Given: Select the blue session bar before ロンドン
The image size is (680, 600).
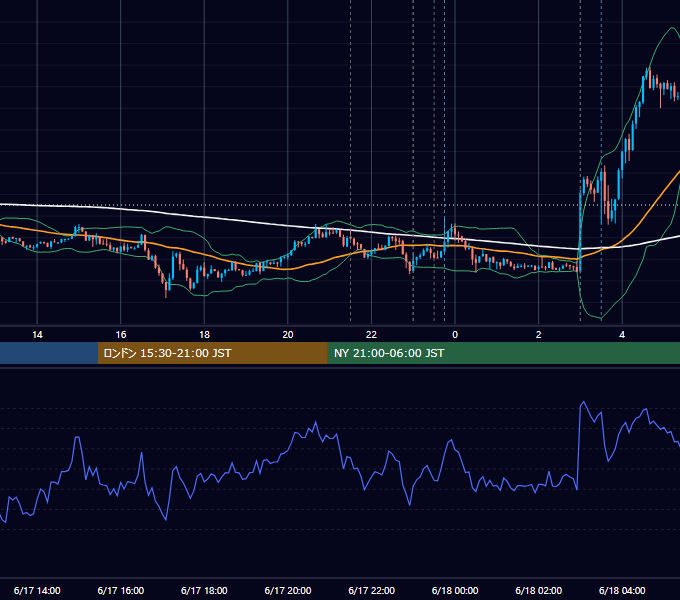Looking at the screenshot, I should point(49,353).
